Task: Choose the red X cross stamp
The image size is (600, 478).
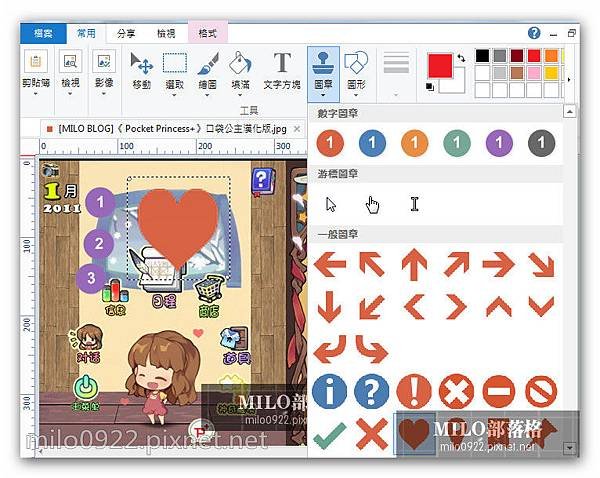Action: point(372,434)
